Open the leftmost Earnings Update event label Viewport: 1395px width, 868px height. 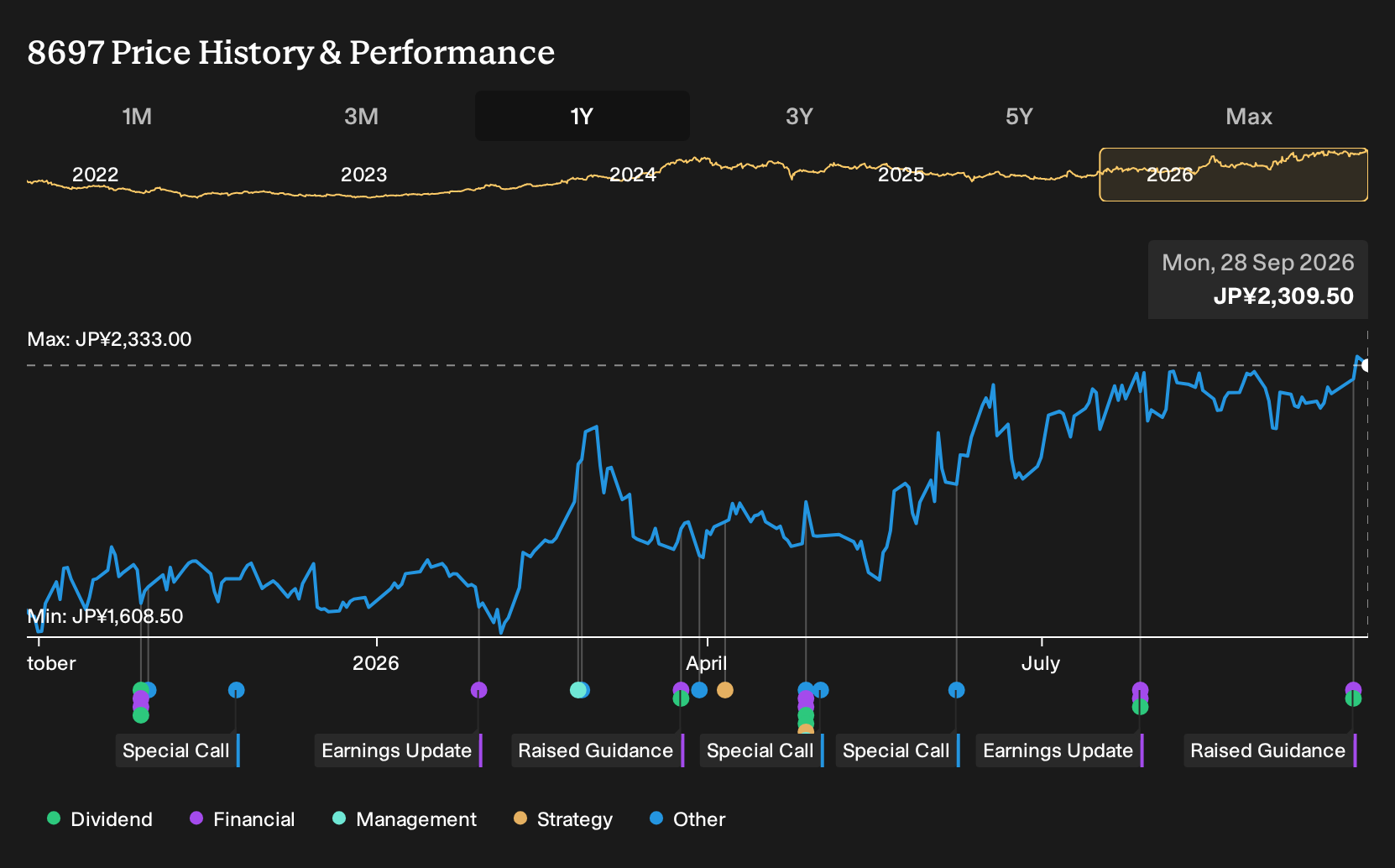tap(398, 750)
